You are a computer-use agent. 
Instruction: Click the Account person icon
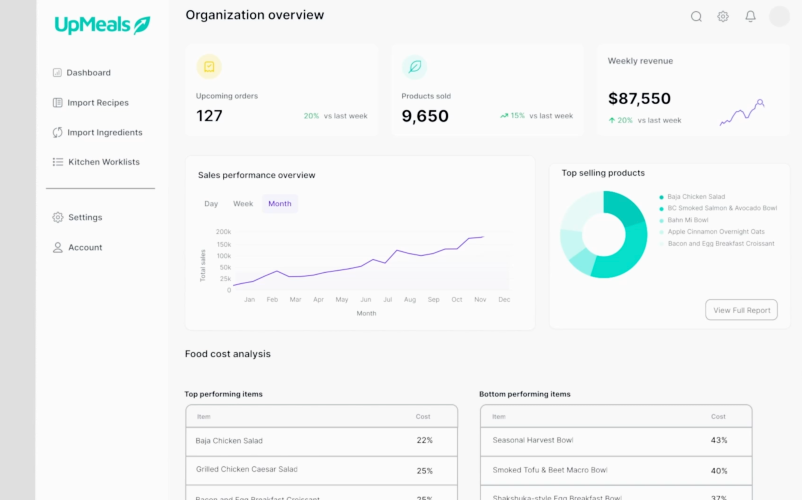tap(58, 247)
